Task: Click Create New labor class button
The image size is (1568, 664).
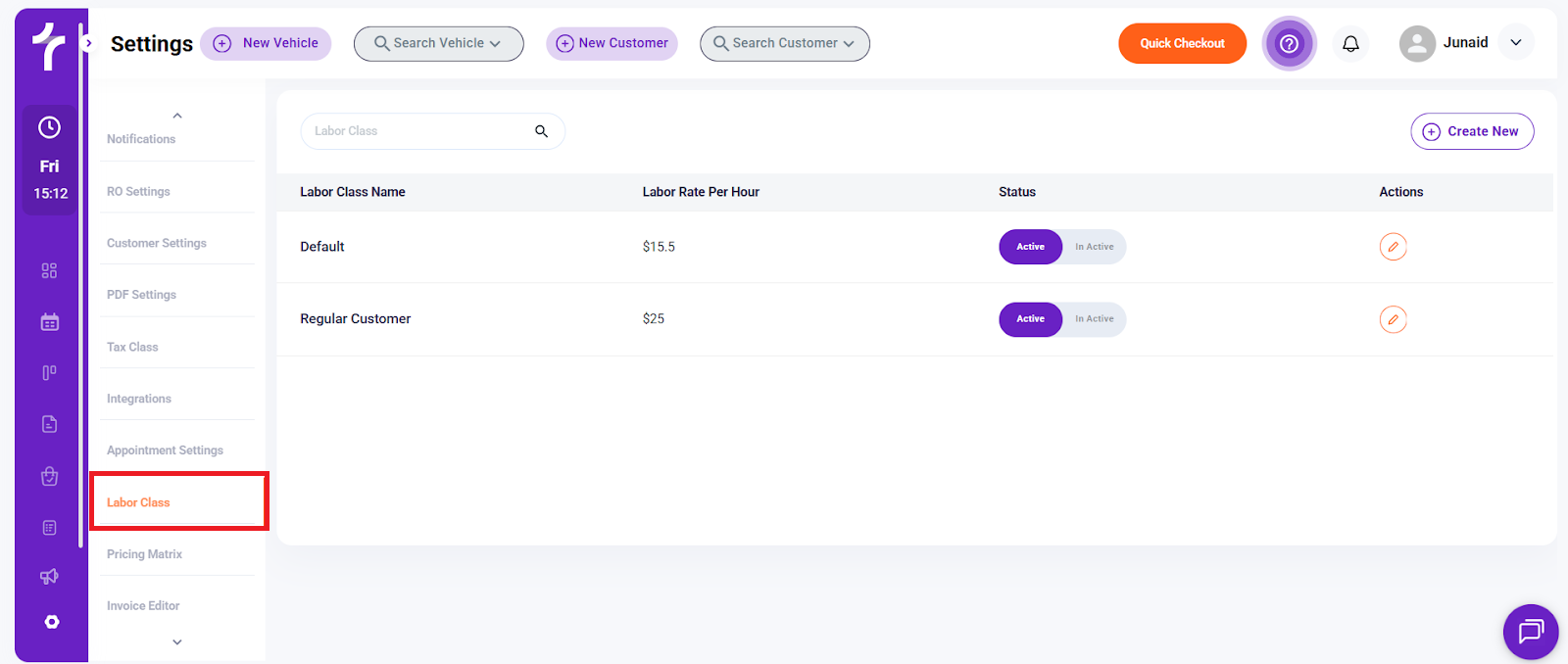Action: coord(1472,131)
